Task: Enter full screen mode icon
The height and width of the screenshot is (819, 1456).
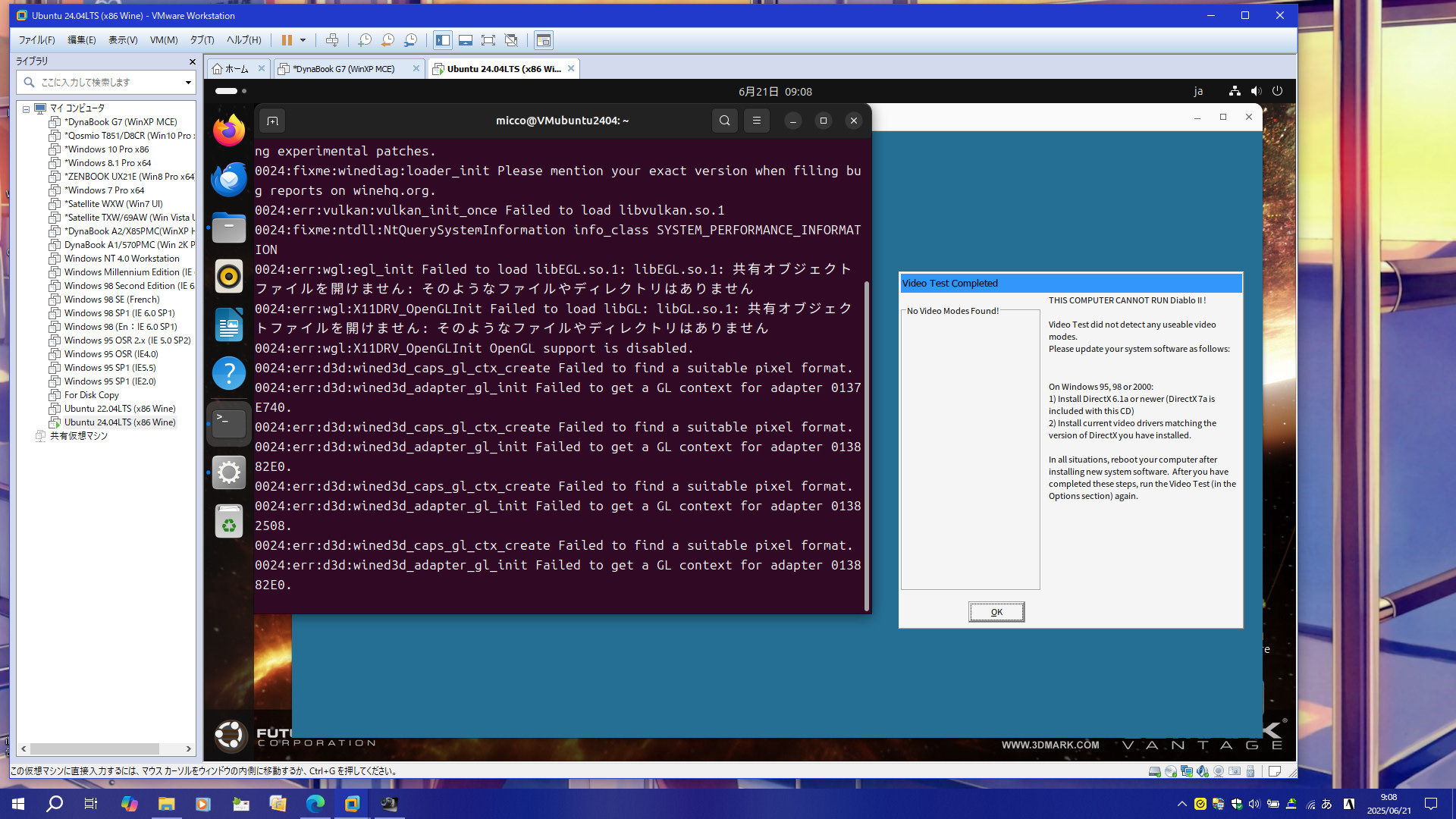Action: (488, 40)
